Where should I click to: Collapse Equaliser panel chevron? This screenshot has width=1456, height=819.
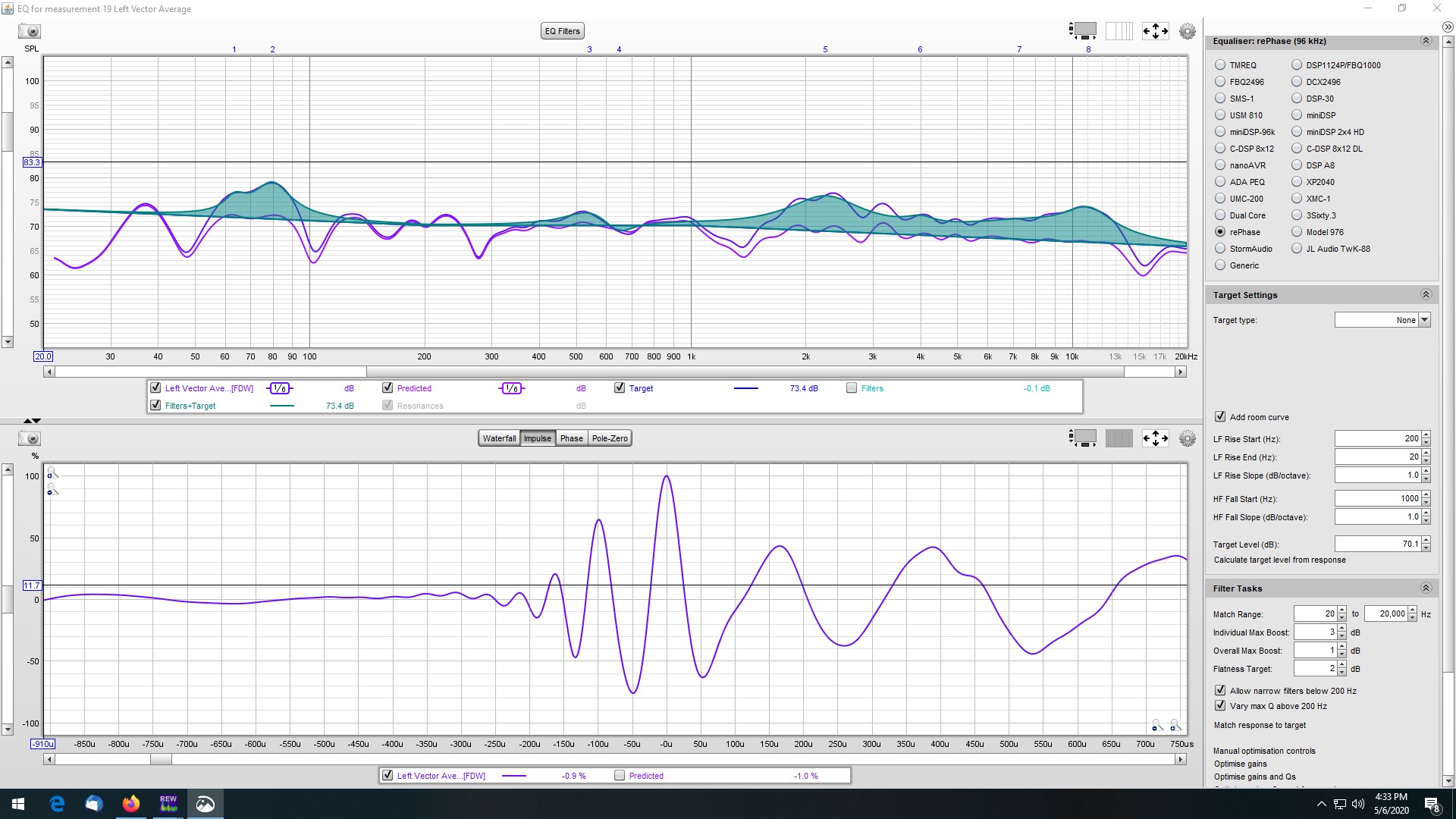[x=1426, y=41]
